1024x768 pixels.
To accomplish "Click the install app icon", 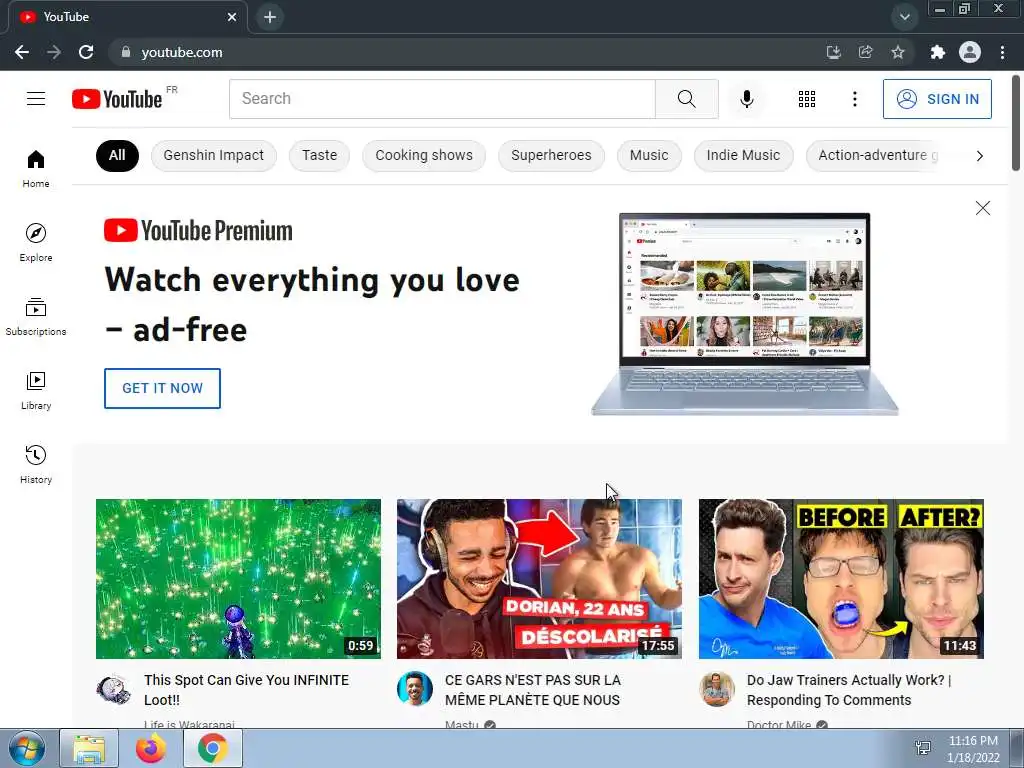I will pyautogui.click(x=833, y=52).
